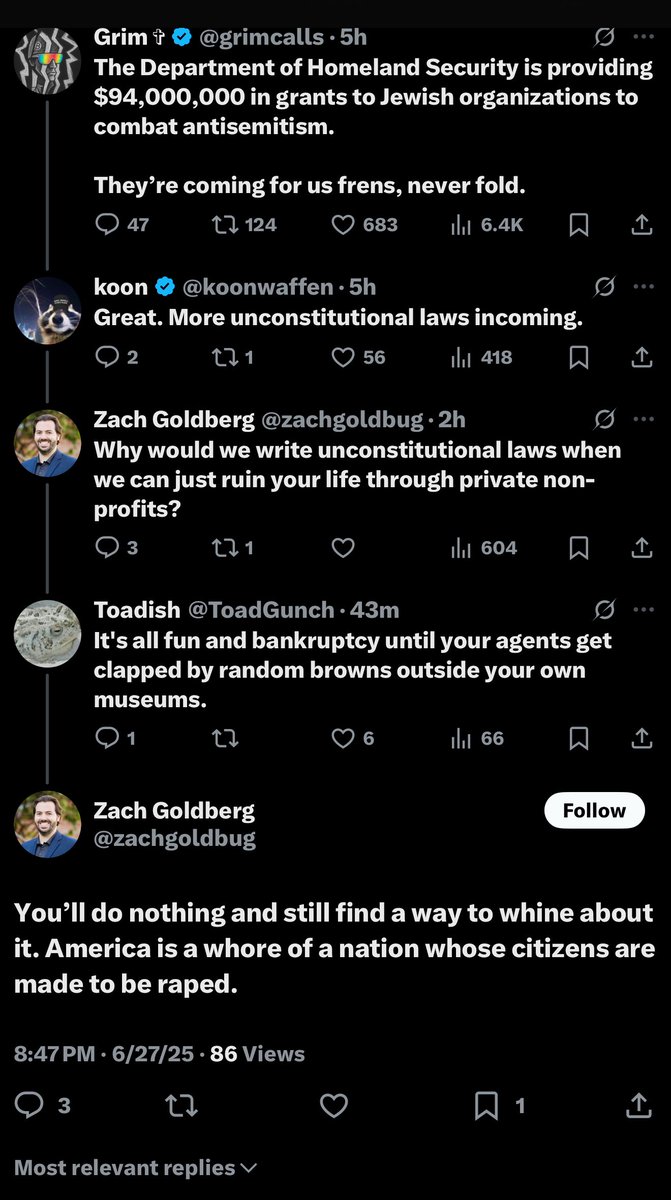Click the Grok icon on Toadish's reply

pyautogui.click(x=604, y=609)
